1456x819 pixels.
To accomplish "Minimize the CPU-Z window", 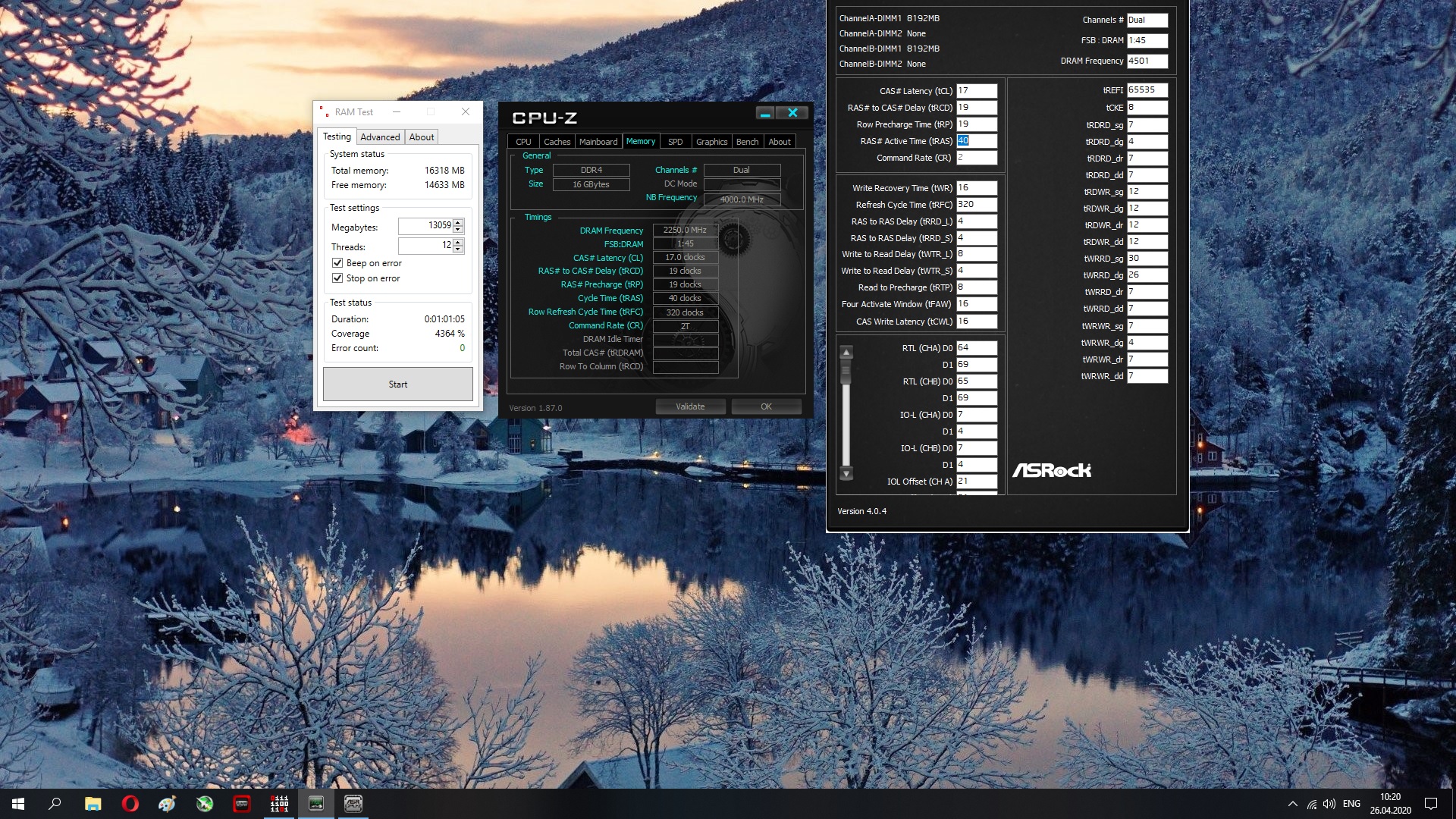I will (x=765, y=113).
